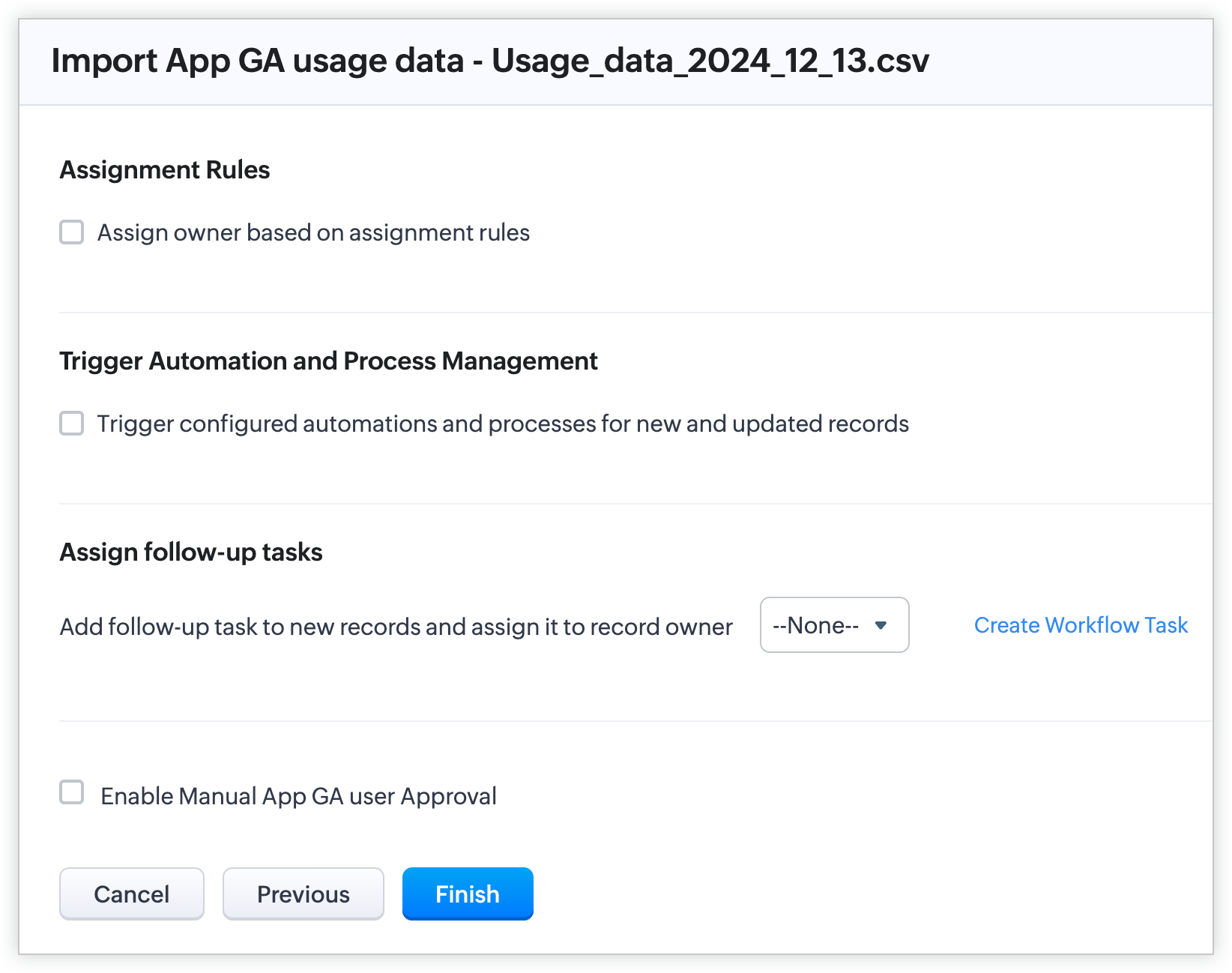Click the 'Trigger configured automations and processes' label text
The image size is (1232, 973).
click(x=502, y=424)
